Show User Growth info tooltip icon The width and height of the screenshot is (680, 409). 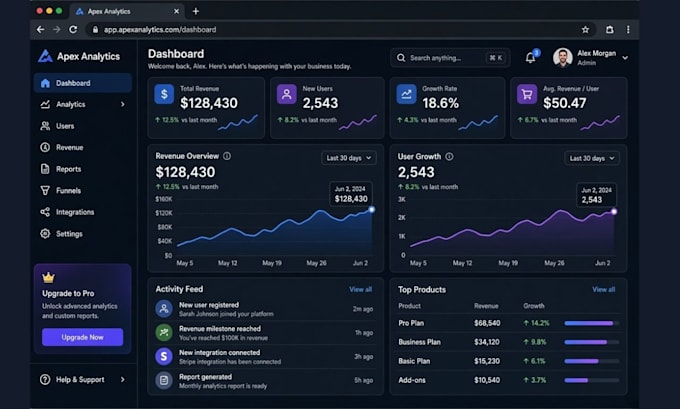tap(449, 156)
